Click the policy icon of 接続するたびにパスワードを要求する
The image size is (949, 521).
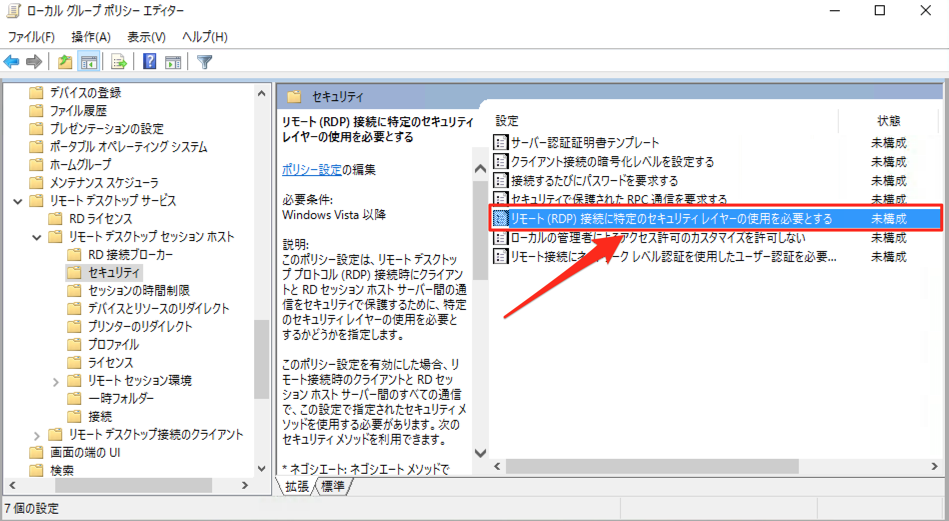coord(501,180)
